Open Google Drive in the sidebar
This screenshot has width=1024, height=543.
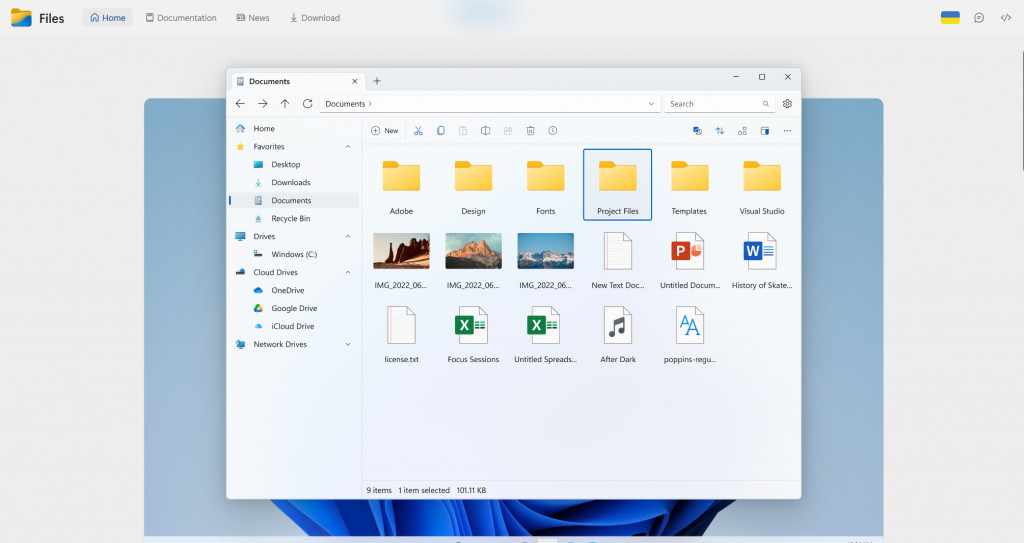tap(295, 308)
